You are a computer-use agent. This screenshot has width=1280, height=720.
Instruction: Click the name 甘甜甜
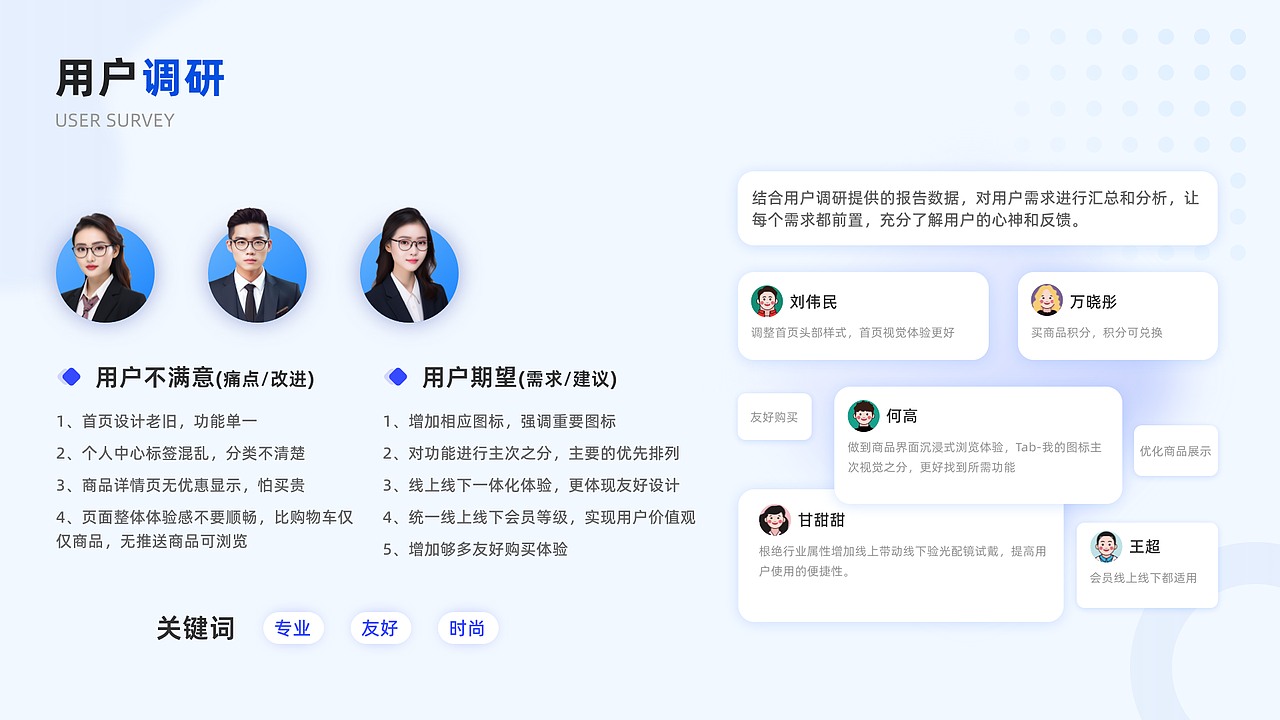click(x=821, y=520)
